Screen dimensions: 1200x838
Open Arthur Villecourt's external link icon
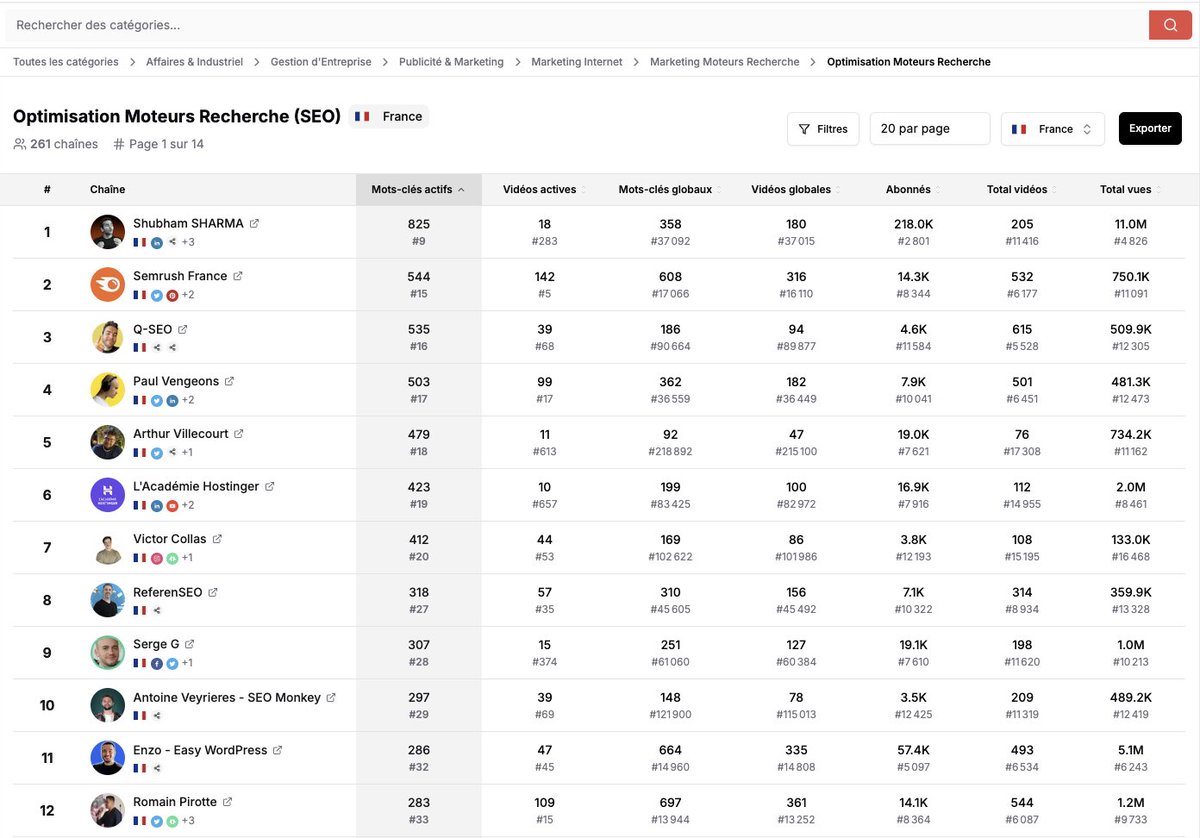click(238, 434)
